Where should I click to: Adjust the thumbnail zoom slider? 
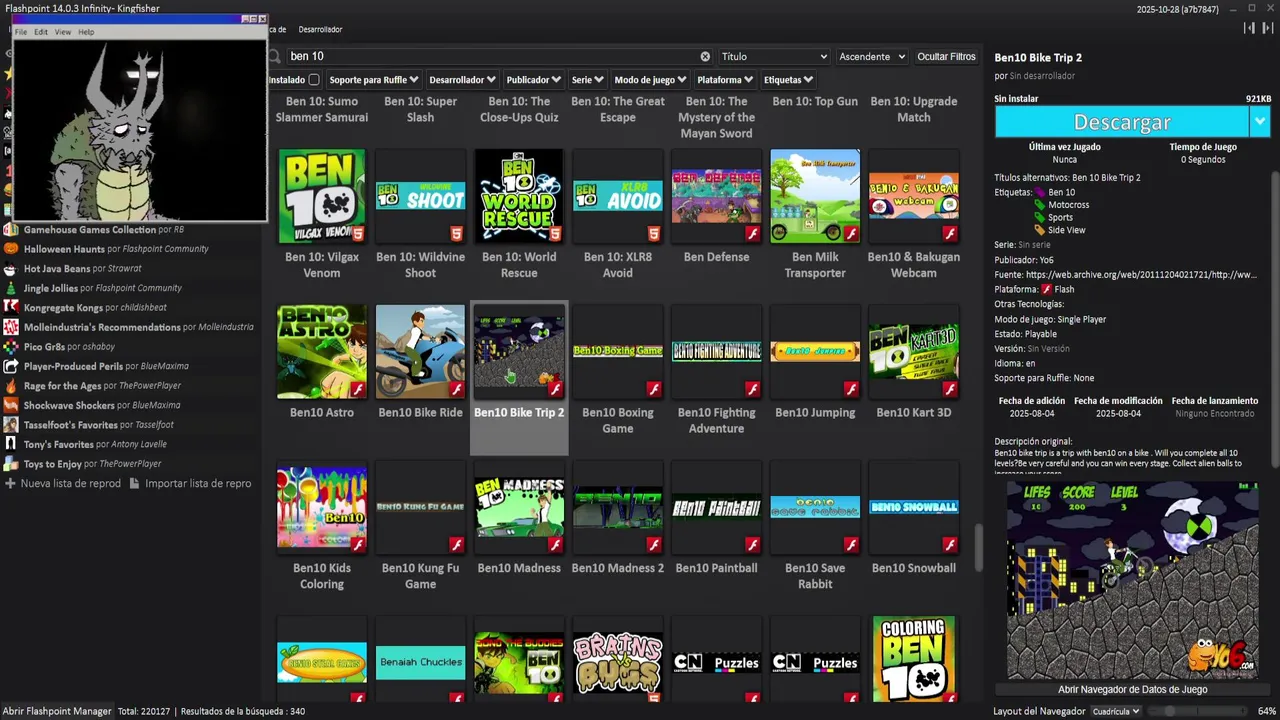[x=1196, y=711]
